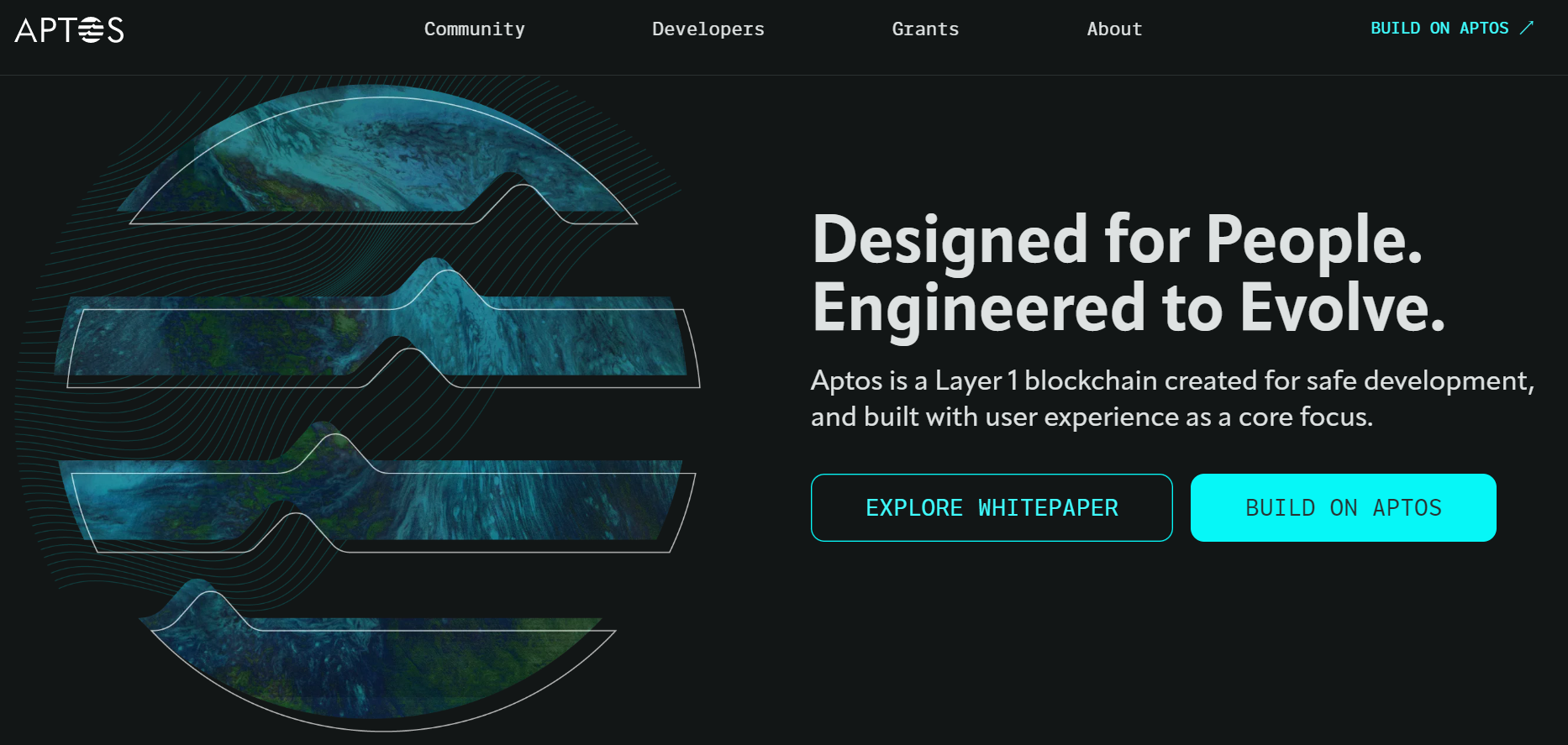
Task: Click the "core focus" line of the description
Action: tap(1091, 417)
